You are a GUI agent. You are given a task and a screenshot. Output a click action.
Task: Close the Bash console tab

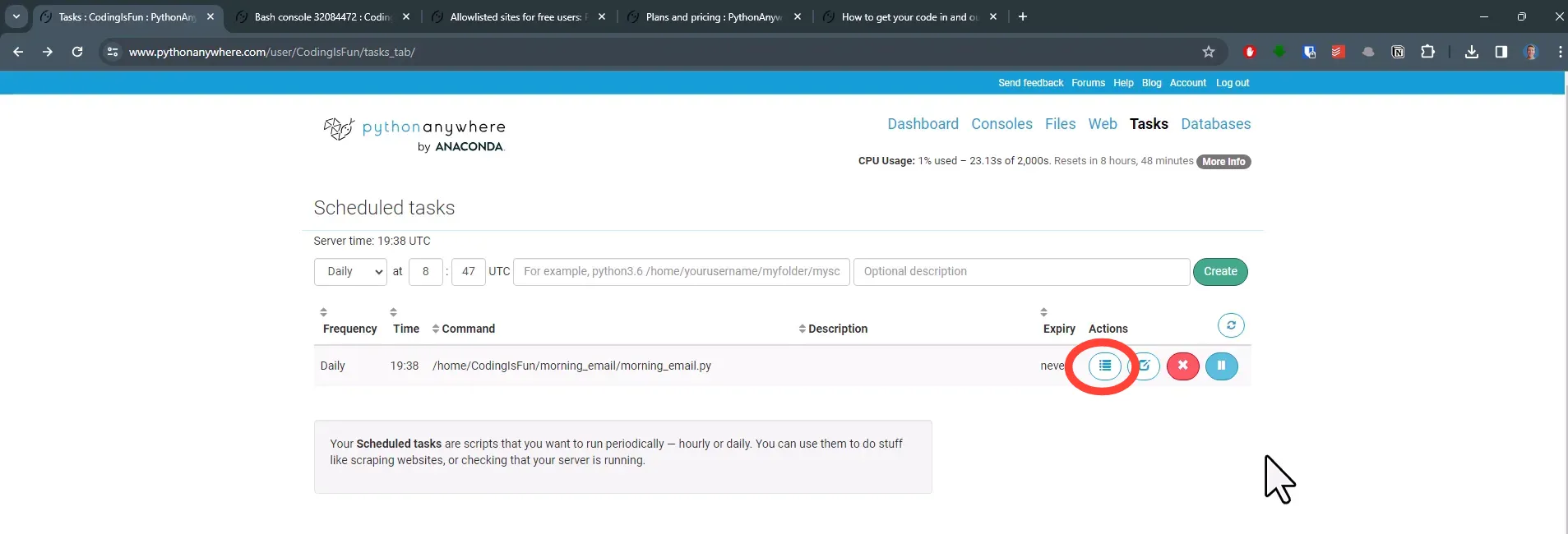click(406, 16)
